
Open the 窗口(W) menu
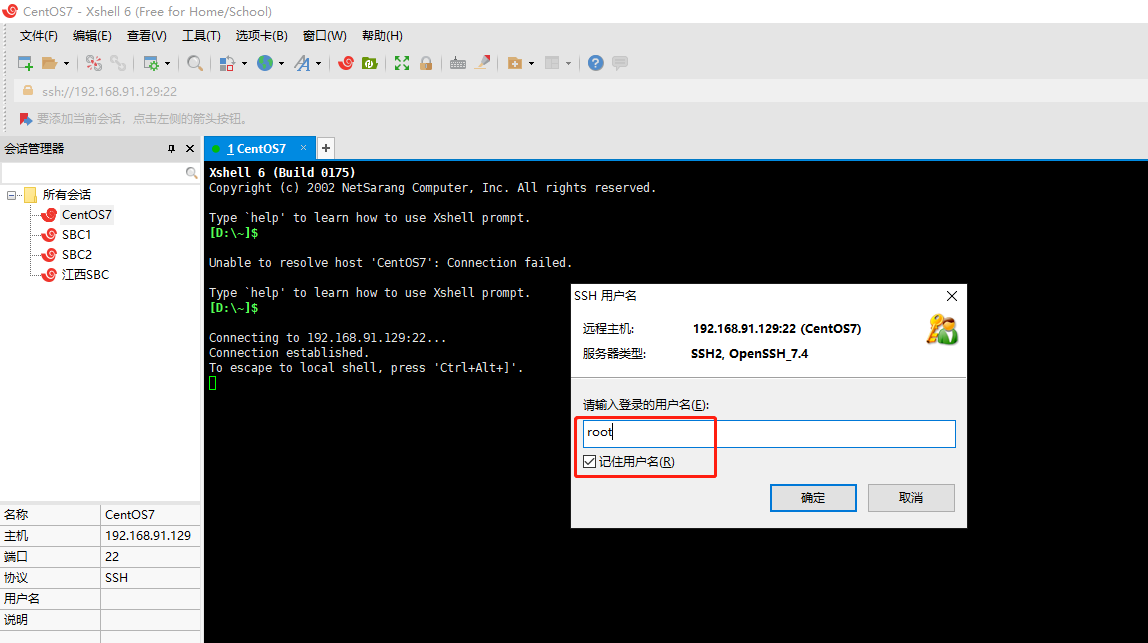tap(324, 36)
